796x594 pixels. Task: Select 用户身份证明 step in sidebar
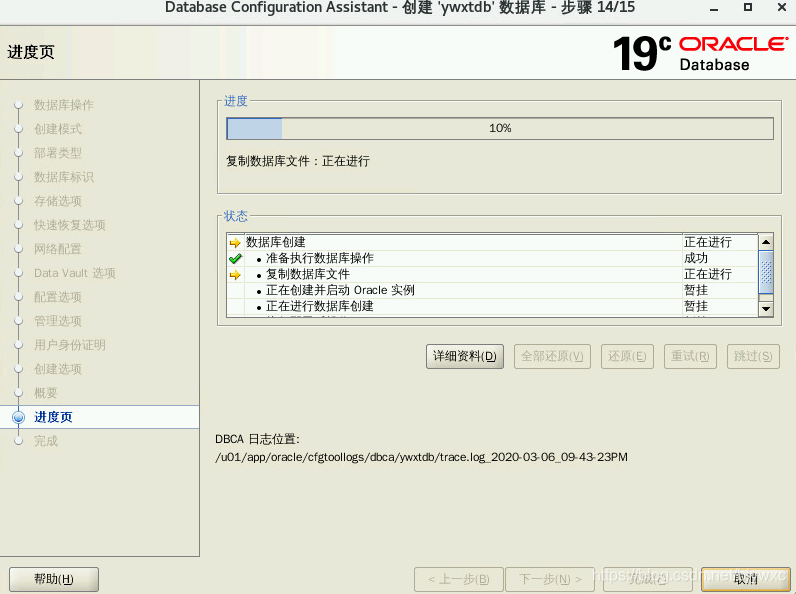pyautogui.click(x=70, y=345)
